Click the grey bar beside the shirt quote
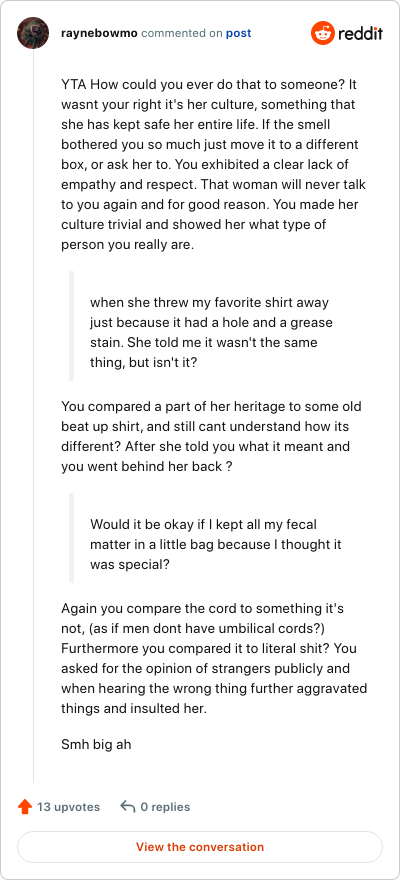This screenshot has height=880, width=400. [x=71, y=326]
